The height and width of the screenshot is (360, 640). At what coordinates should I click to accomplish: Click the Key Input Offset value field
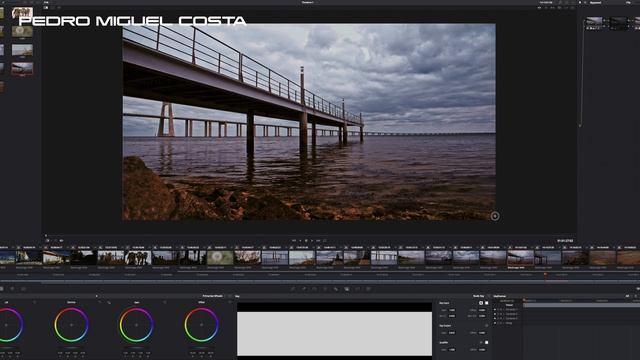pyautogui.click(x=482, y=310)
